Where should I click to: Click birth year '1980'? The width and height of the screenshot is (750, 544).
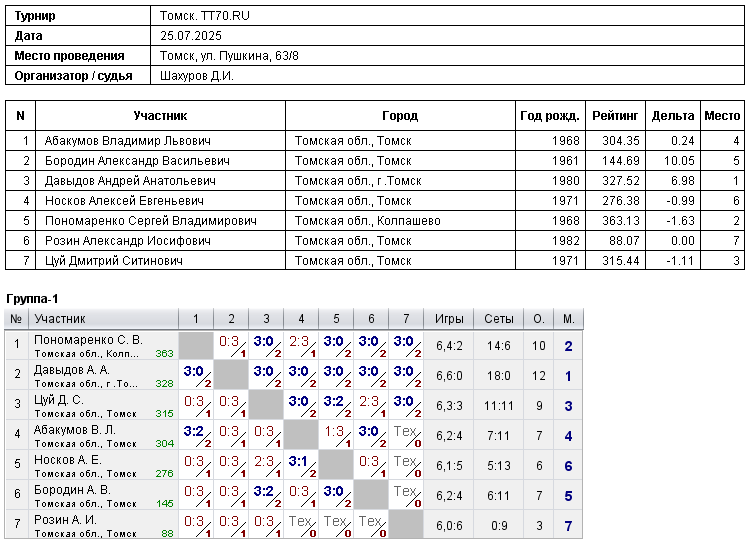pyautogui.click(x=565, y=181)
